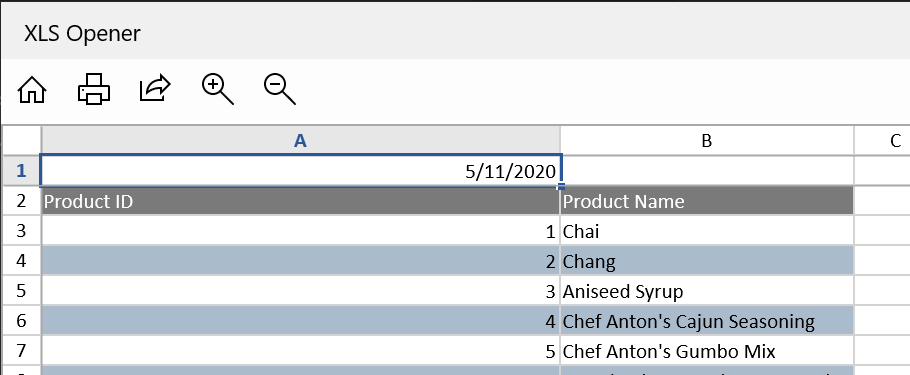Click the Home icon in toolbar
910x375 pixels.
coord(32,90)
